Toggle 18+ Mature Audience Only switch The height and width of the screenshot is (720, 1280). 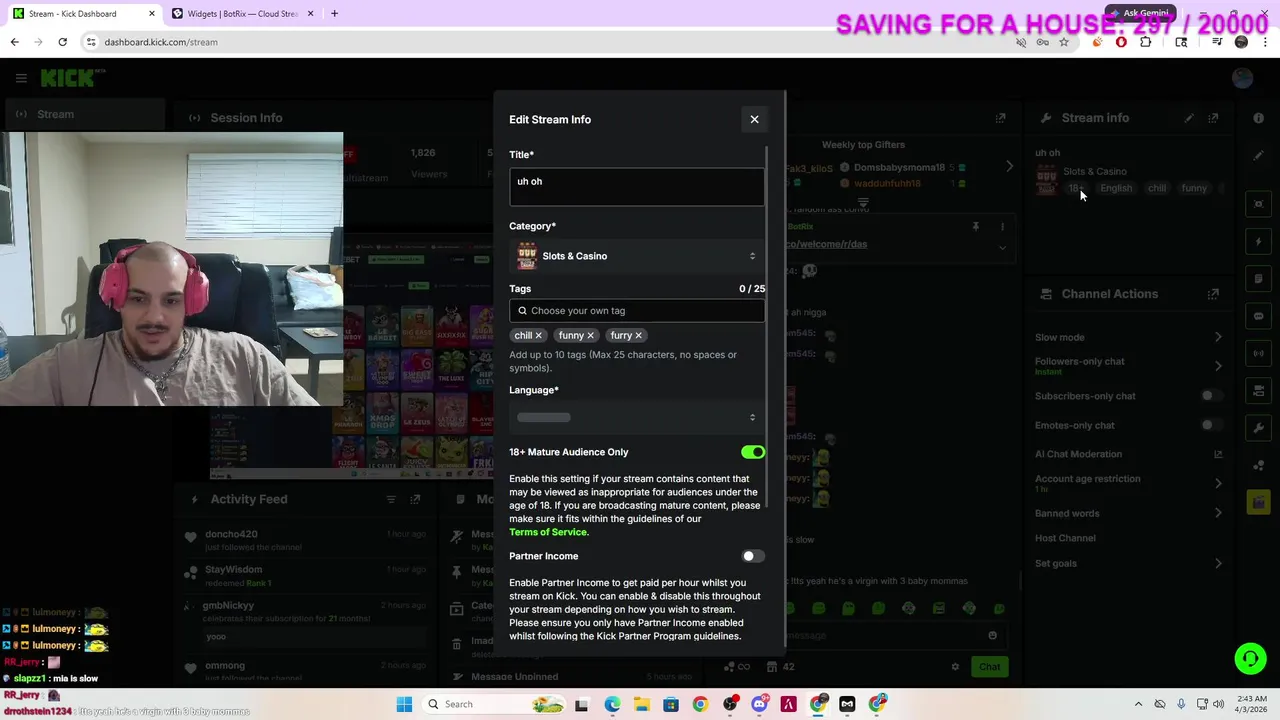[x=753, y=452]
